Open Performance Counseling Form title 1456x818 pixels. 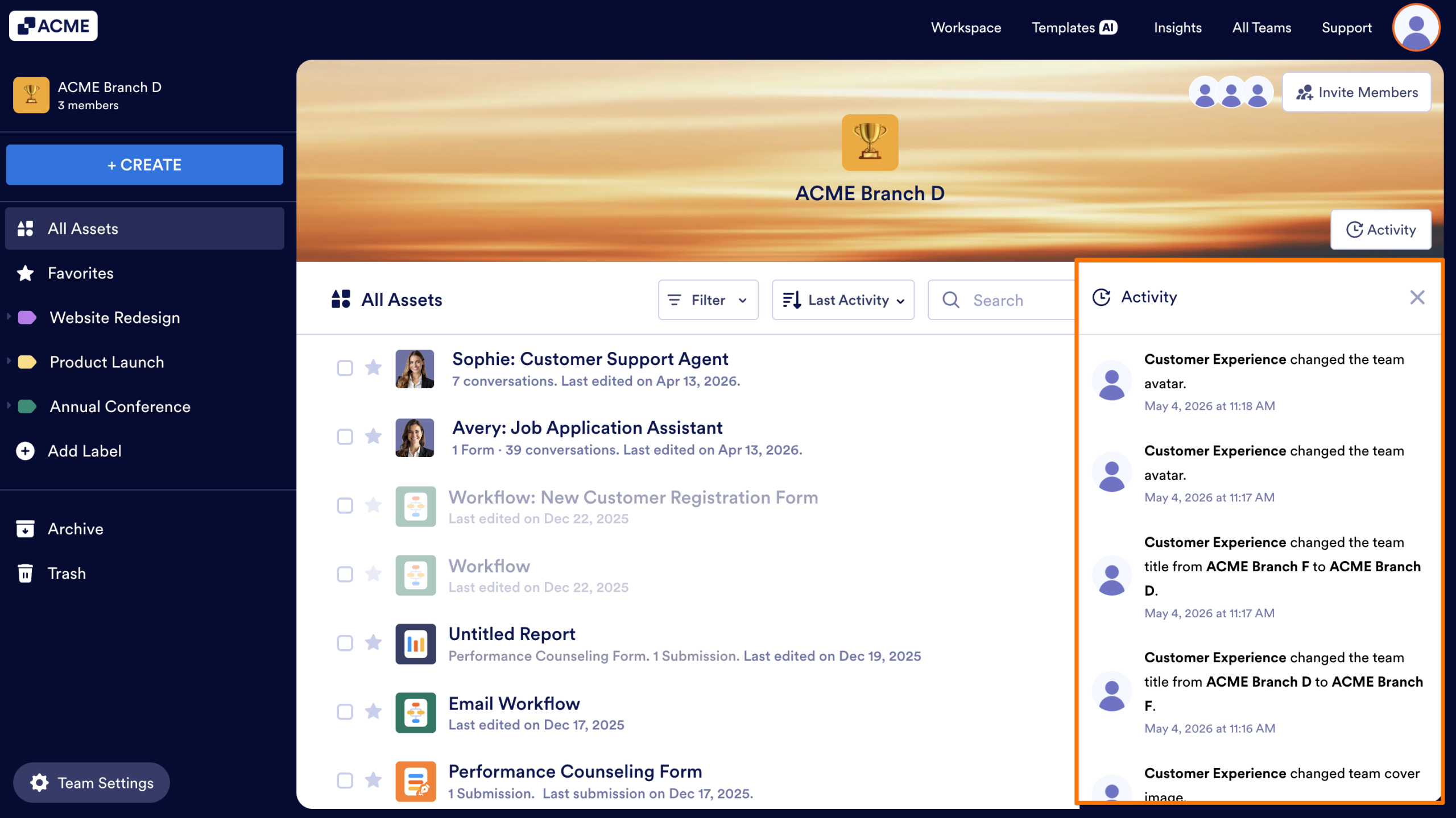pos(575,771)
